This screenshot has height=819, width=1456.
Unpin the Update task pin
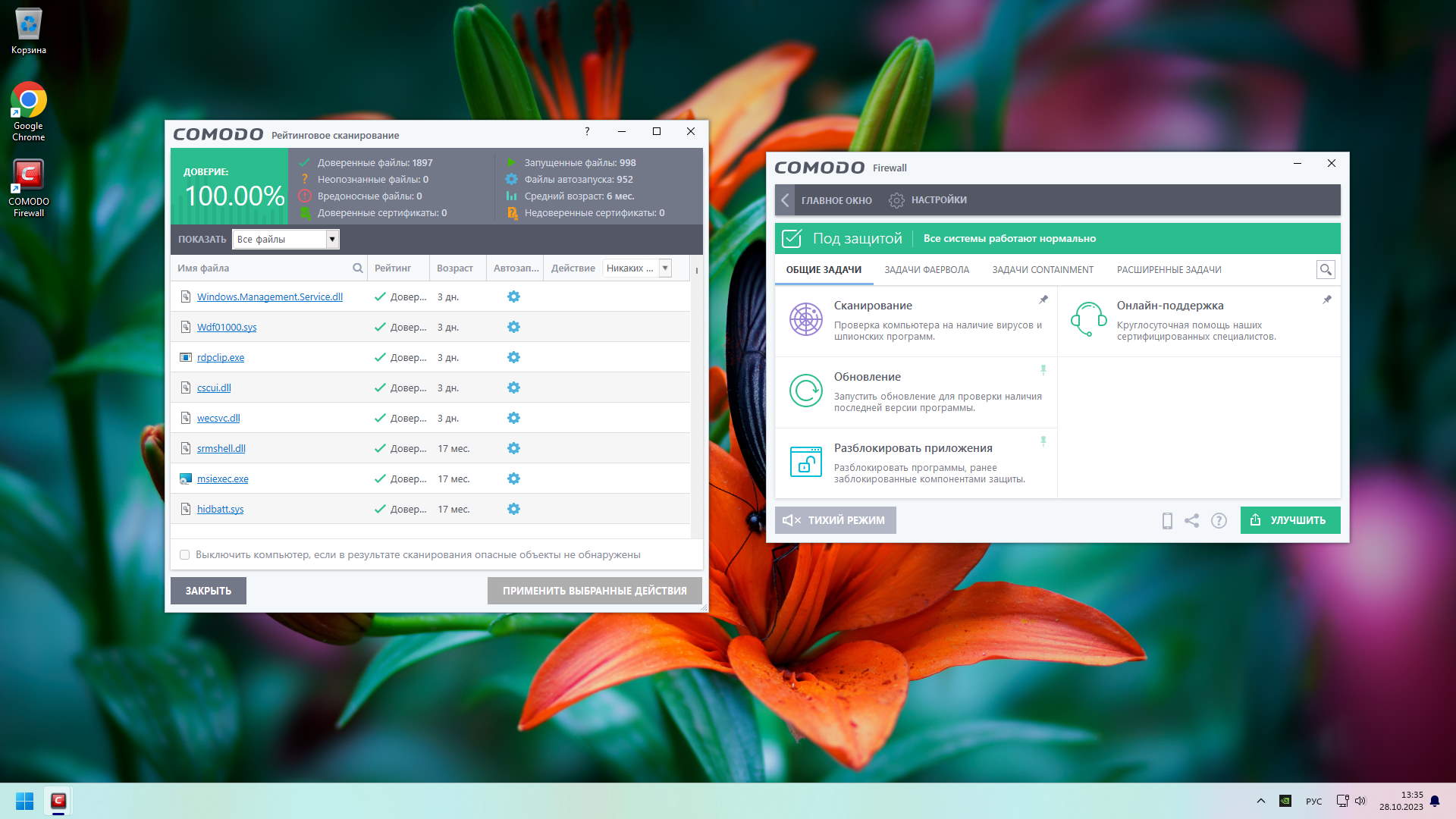[x=1043, y=370]
